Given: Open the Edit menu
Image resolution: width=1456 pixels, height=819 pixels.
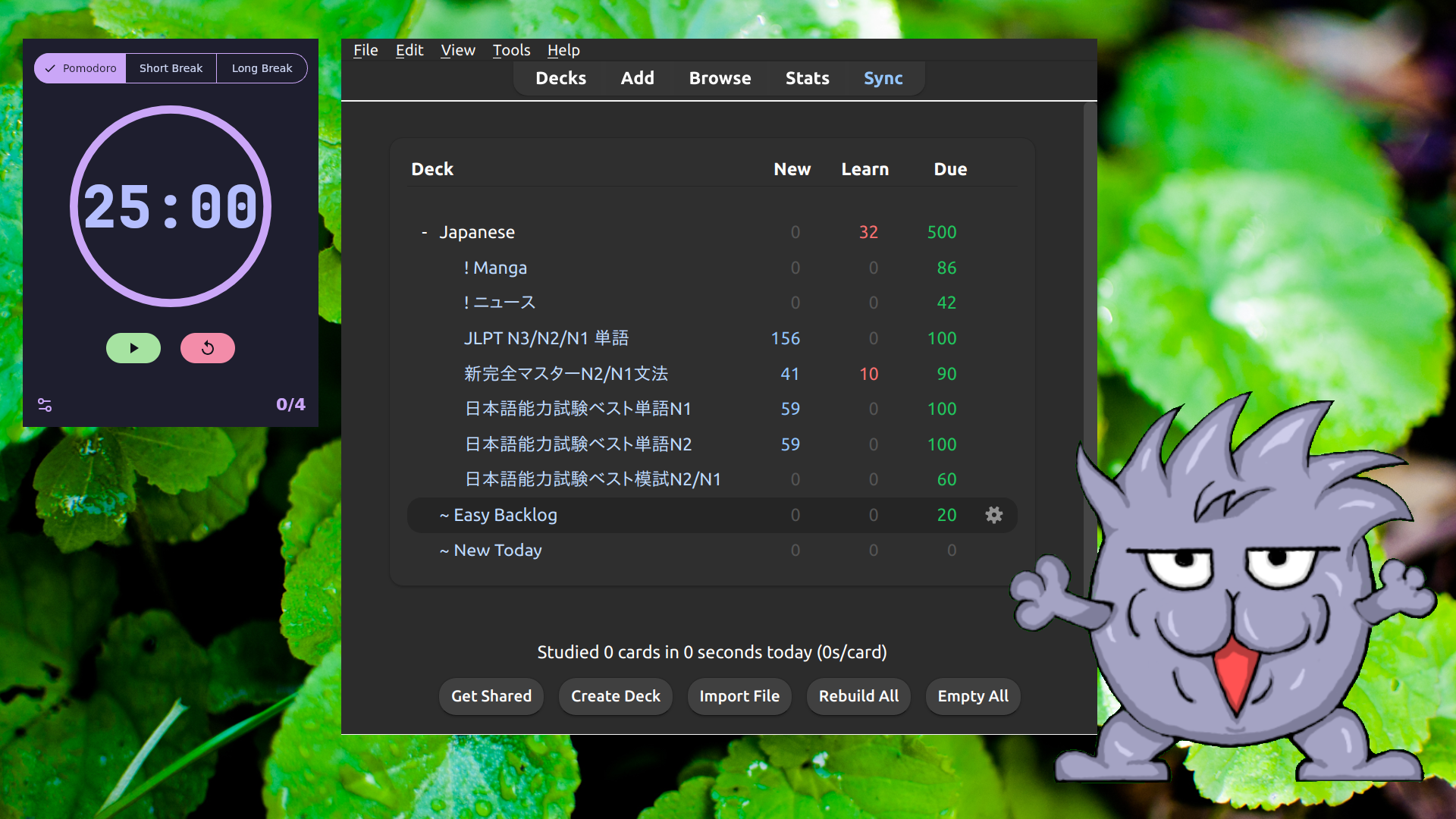Looking at the screenshot, I should [x=409, y=50].
